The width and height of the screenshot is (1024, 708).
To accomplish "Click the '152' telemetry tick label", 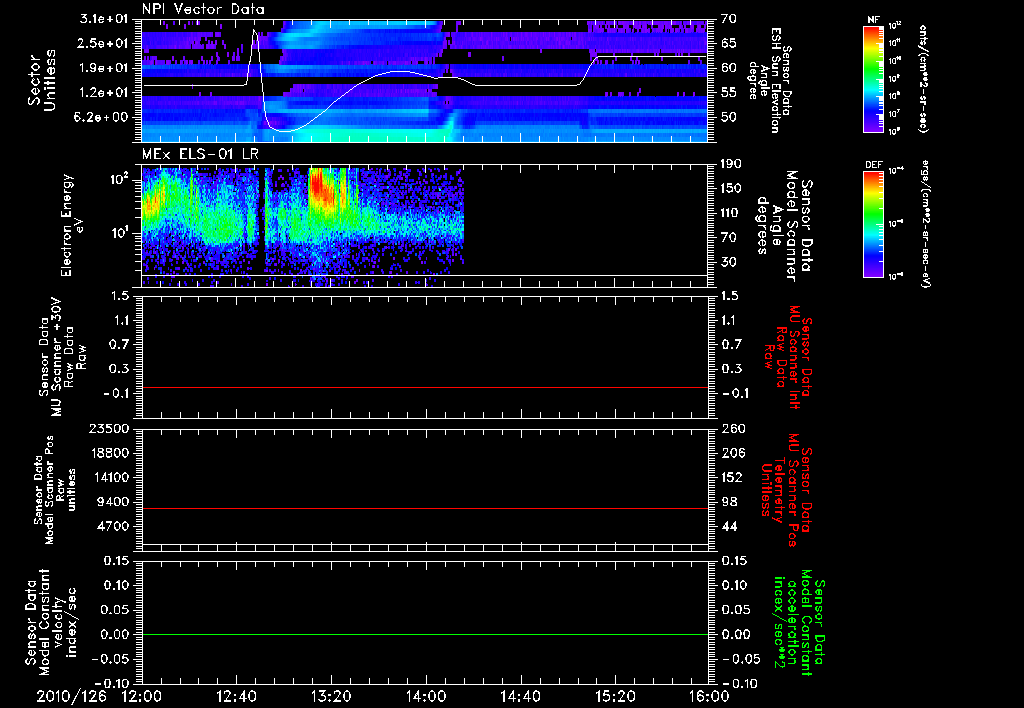I will [x=733, y=477].
